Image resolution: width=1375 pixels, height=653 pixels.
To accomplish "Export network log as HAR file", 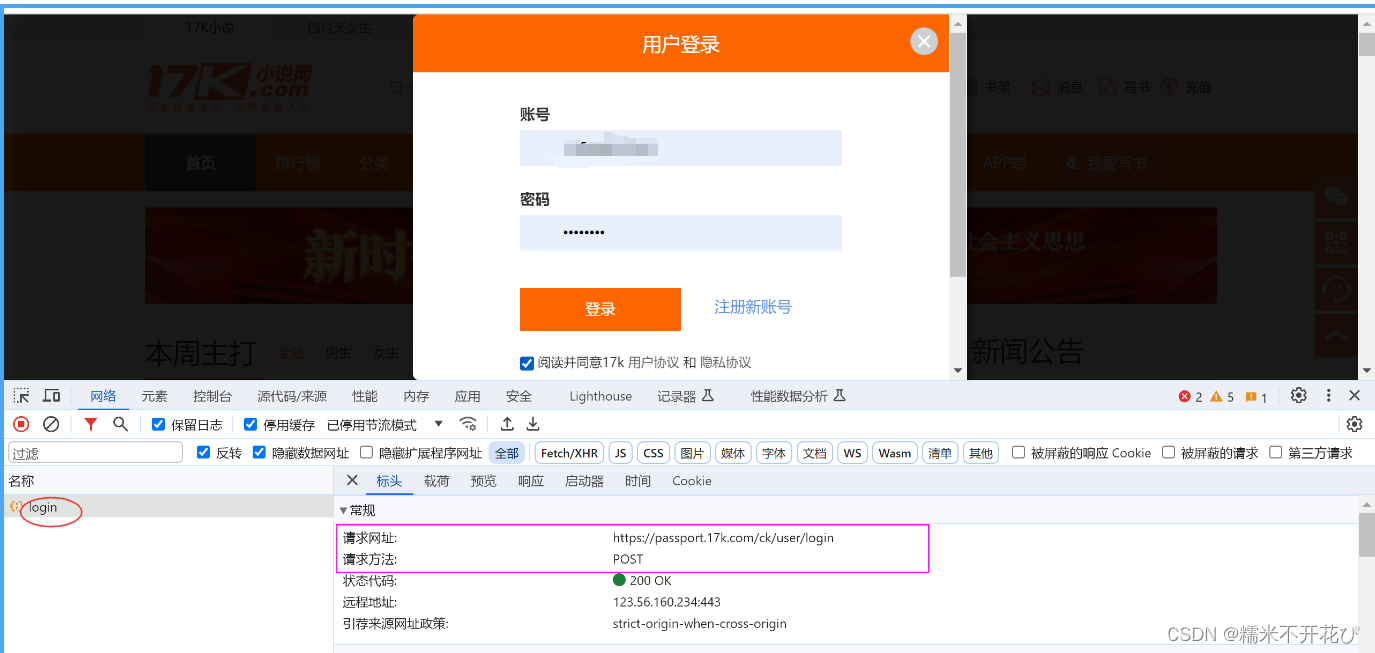I will point(533,424).
